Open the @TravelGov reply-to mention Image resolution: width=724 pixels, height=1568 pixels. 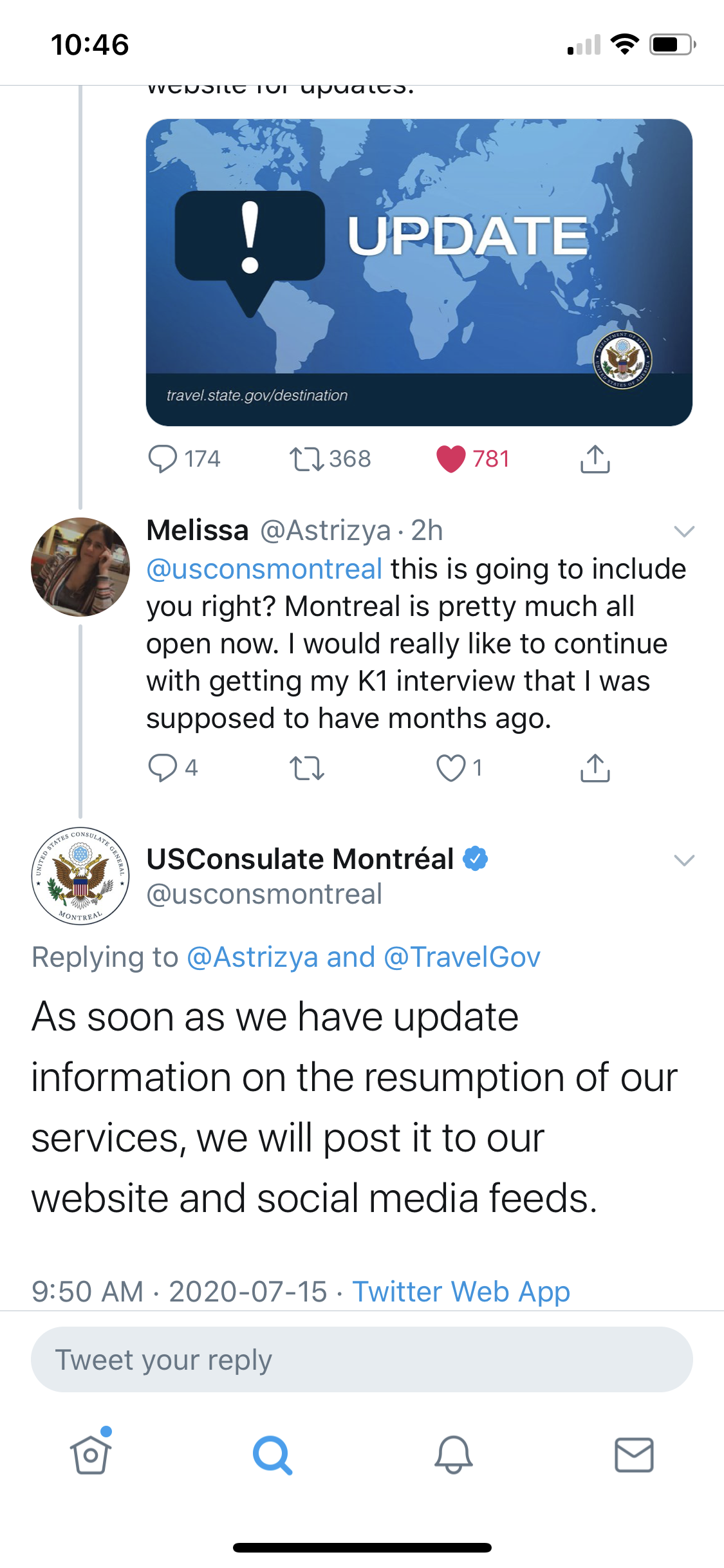tap(462, 957)
